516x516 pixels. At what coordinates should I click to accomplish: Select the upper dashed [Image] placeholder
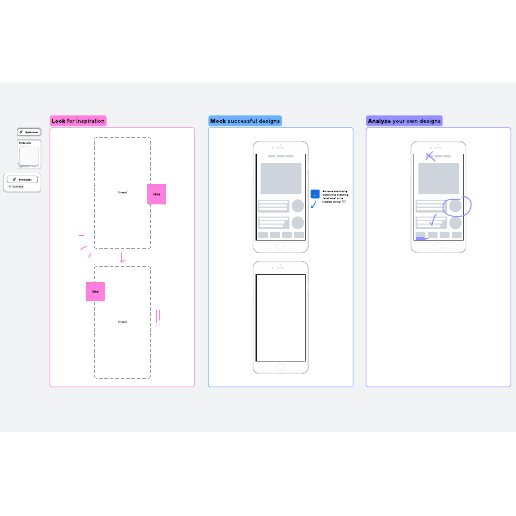pos(122,193)
